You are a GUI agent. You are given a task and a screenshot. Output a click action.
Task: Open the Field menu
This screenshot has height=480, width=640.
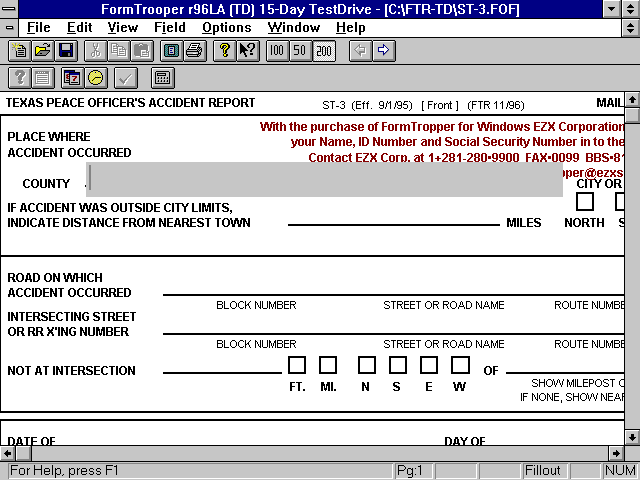click(168, 27)
